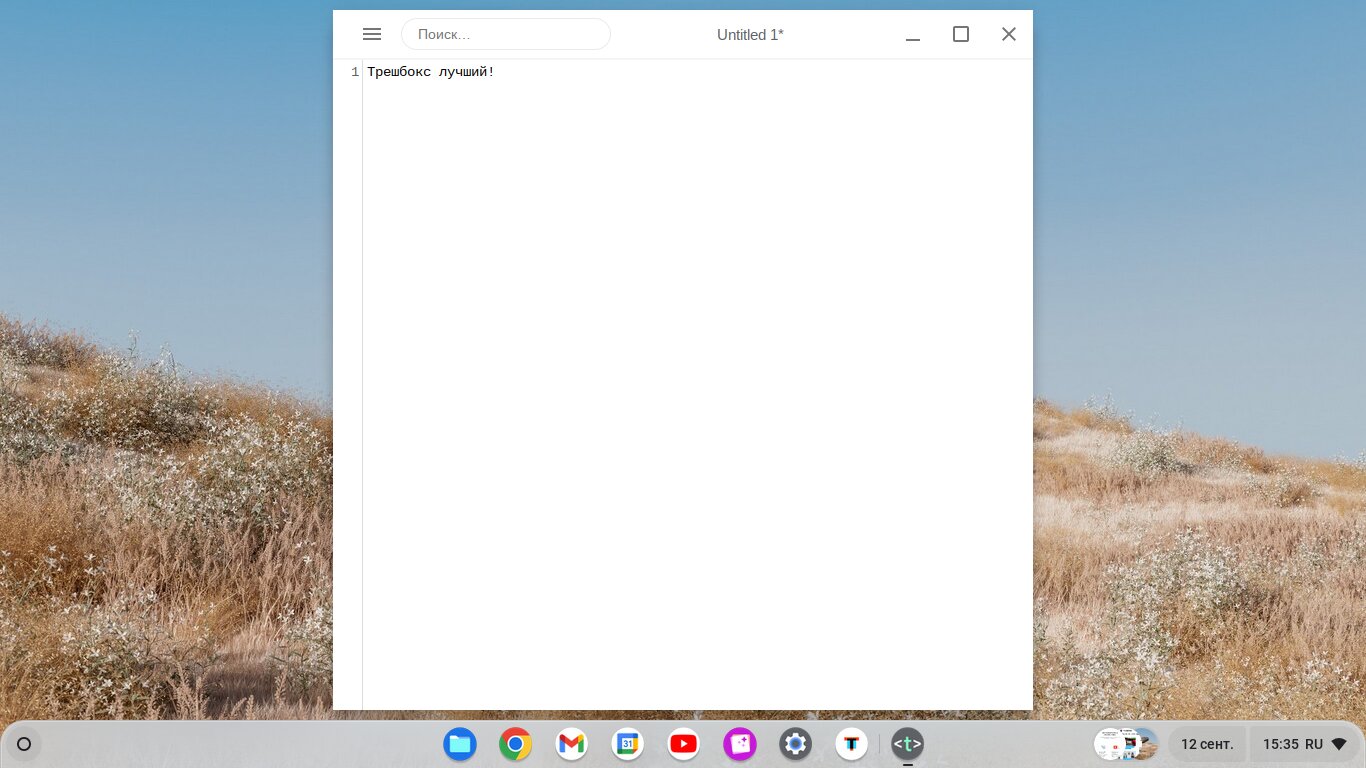
Task: Open the Trashbox T app on shelf
Action: pyautogui.click(x=852, y=744)
